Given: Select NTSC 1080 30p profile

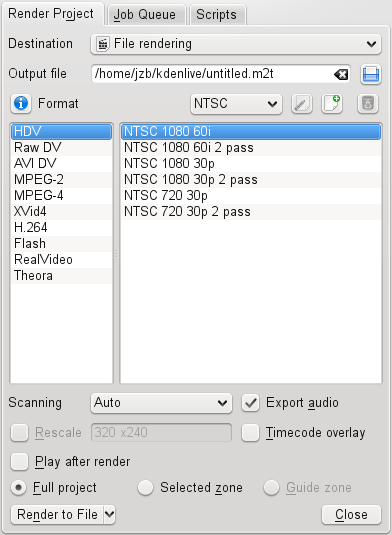Looking at the screenshot, I should [251, 163].
